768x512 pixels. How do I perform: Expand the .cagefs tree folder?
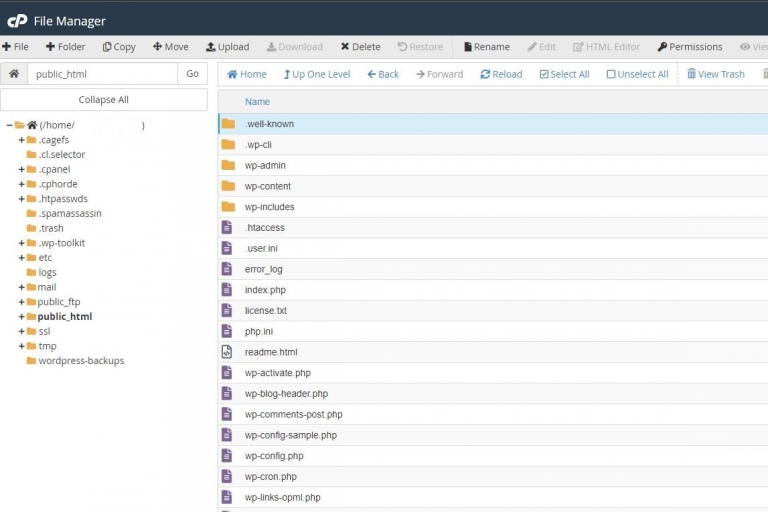pyautogui.click(x=22, y=140)
